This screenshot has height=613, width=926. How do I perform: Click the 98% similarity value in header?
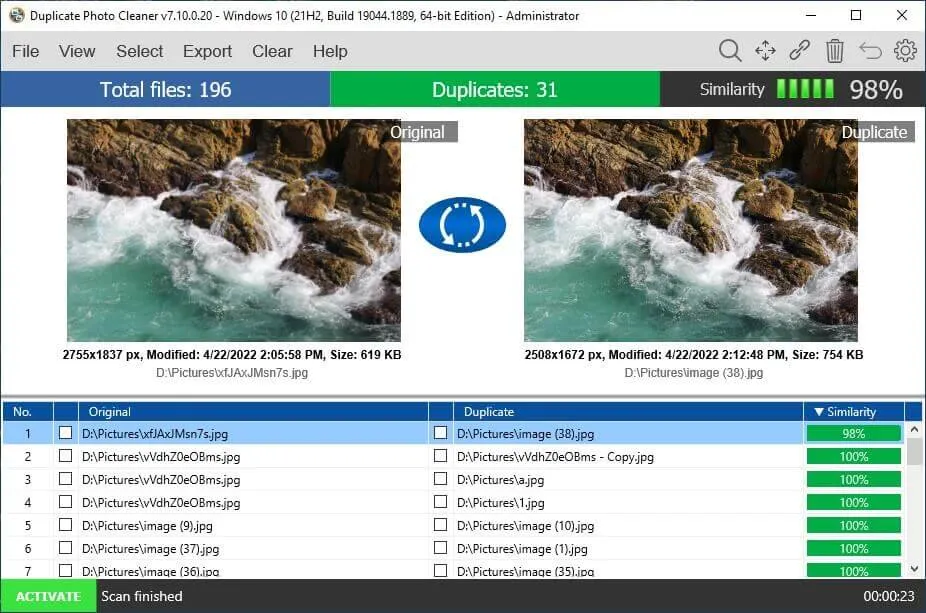[876, 90]
